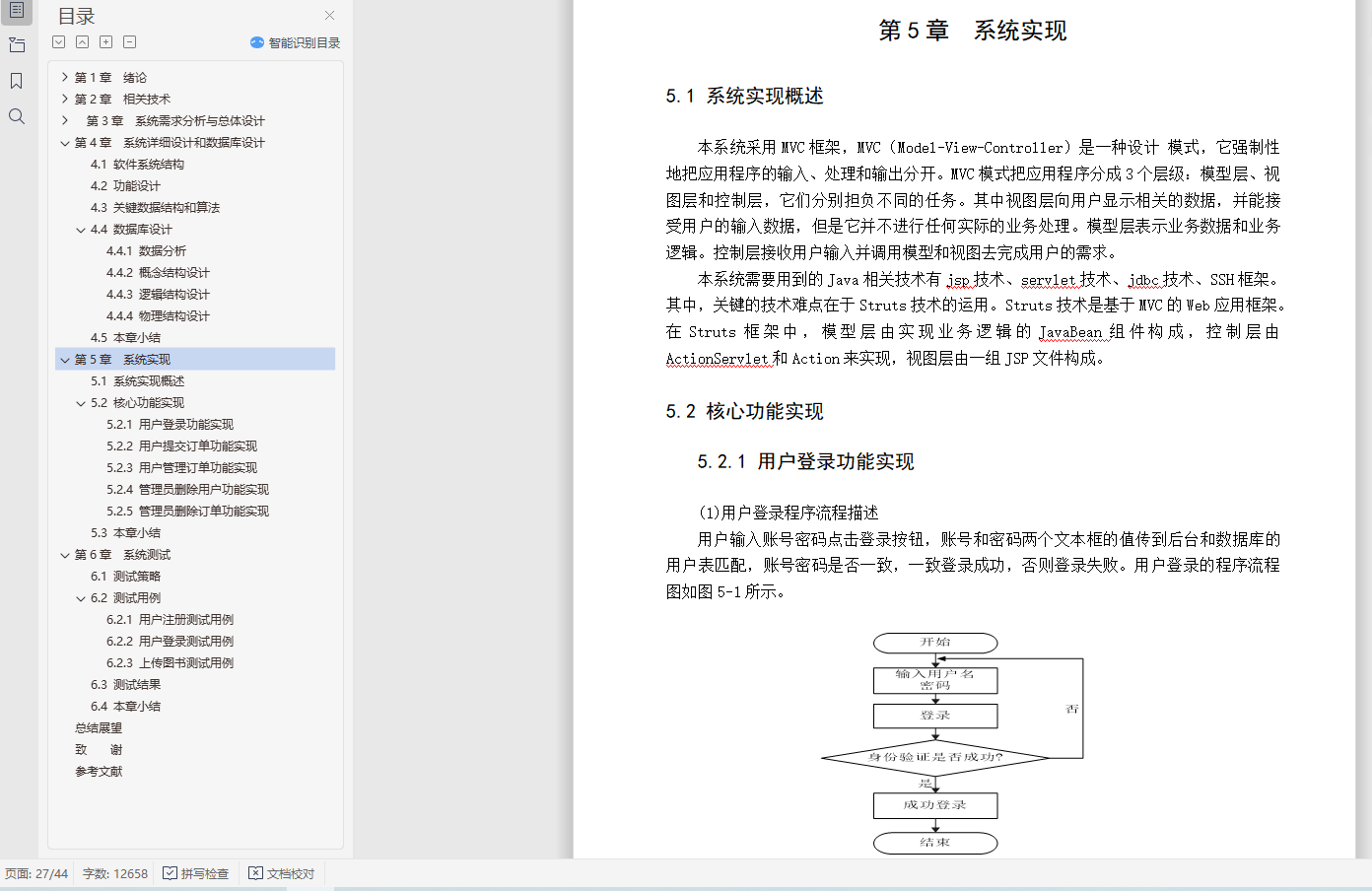The image size is (1372, 891).
Task: Jump to 总结展望 section
Action: [x=99, y=727]
